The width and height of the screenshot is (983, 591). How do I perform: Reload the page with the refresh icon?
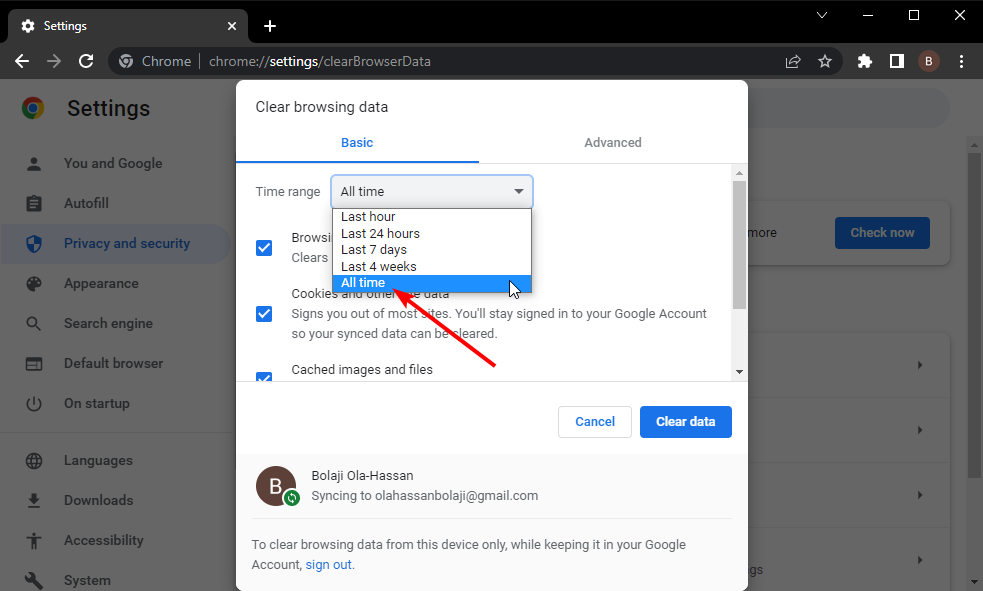click(86, 61)
